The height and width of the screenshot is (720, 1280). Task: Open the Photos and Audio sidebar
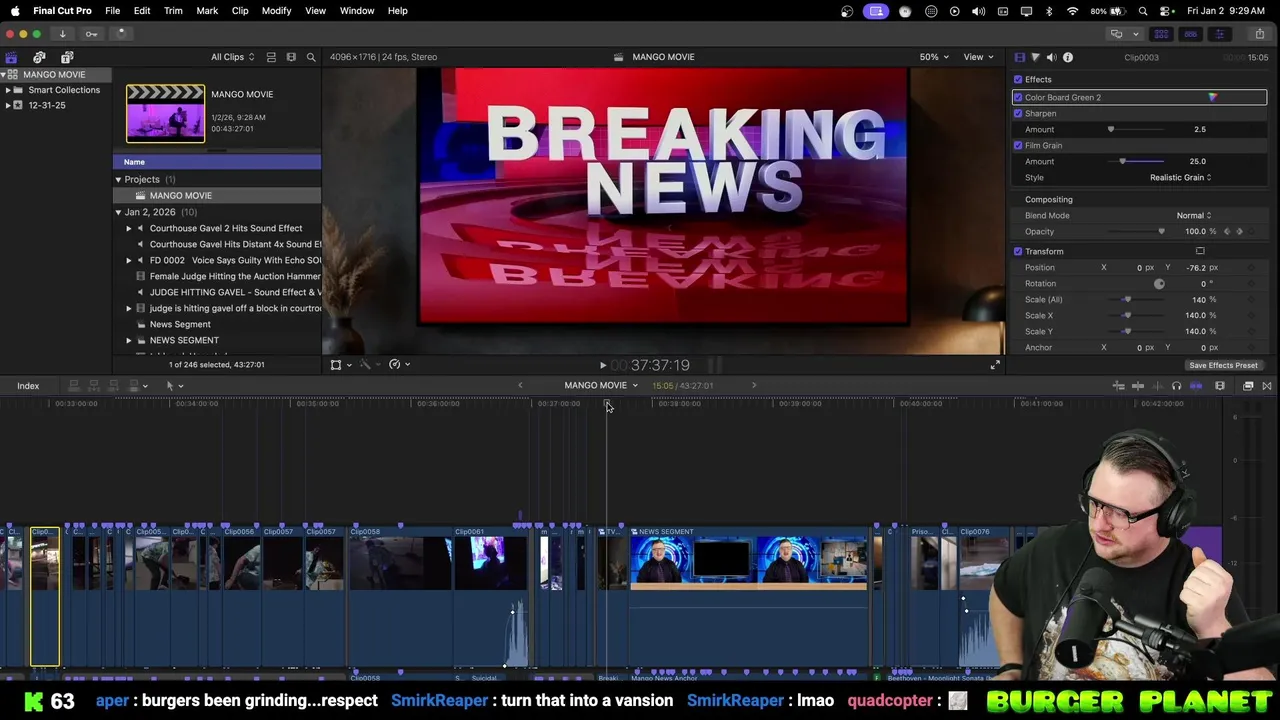pyautogui.click(x=39, y=57)
